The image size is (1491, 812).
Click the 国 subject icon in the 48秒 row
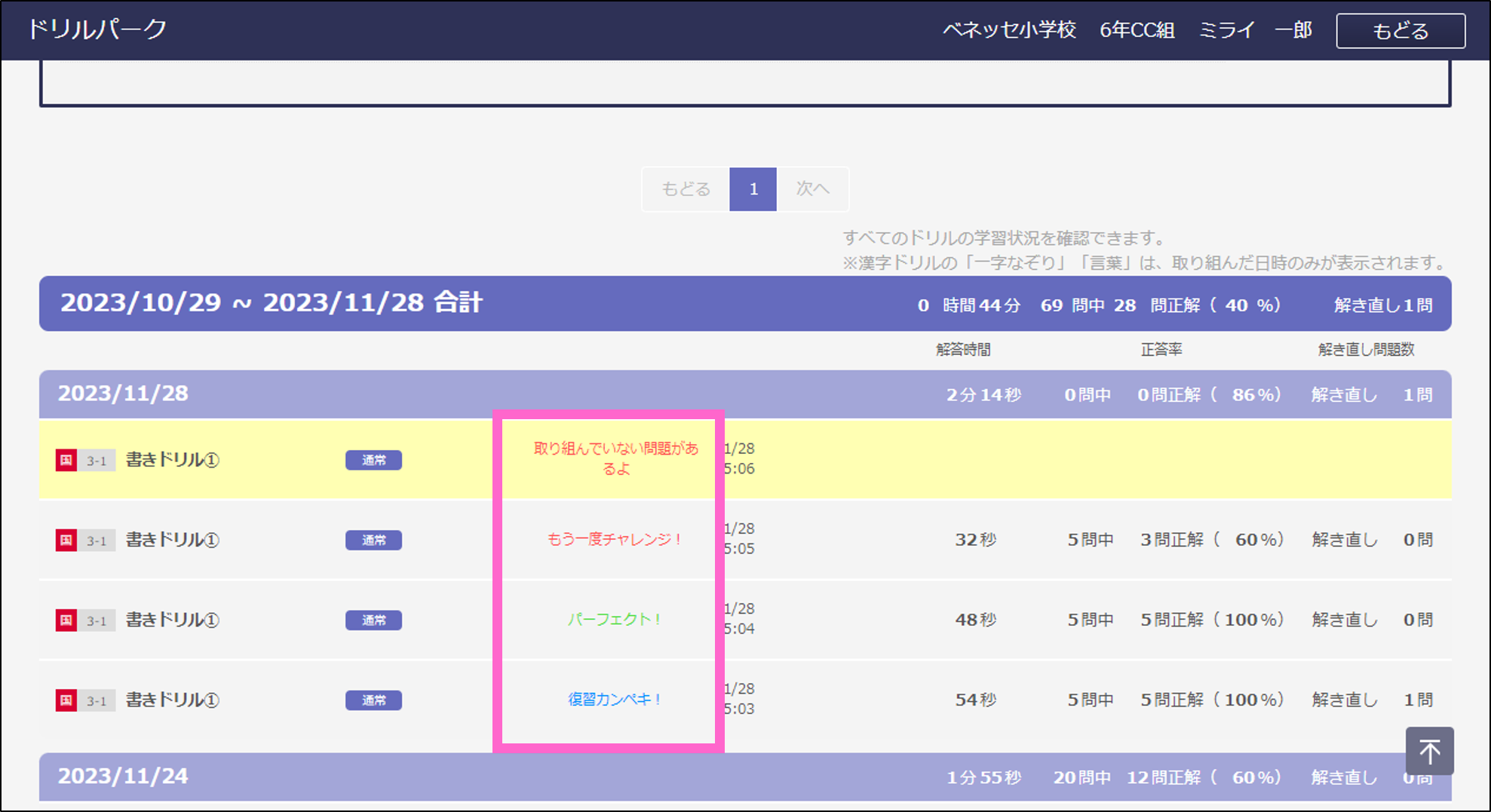click(66, 620)
